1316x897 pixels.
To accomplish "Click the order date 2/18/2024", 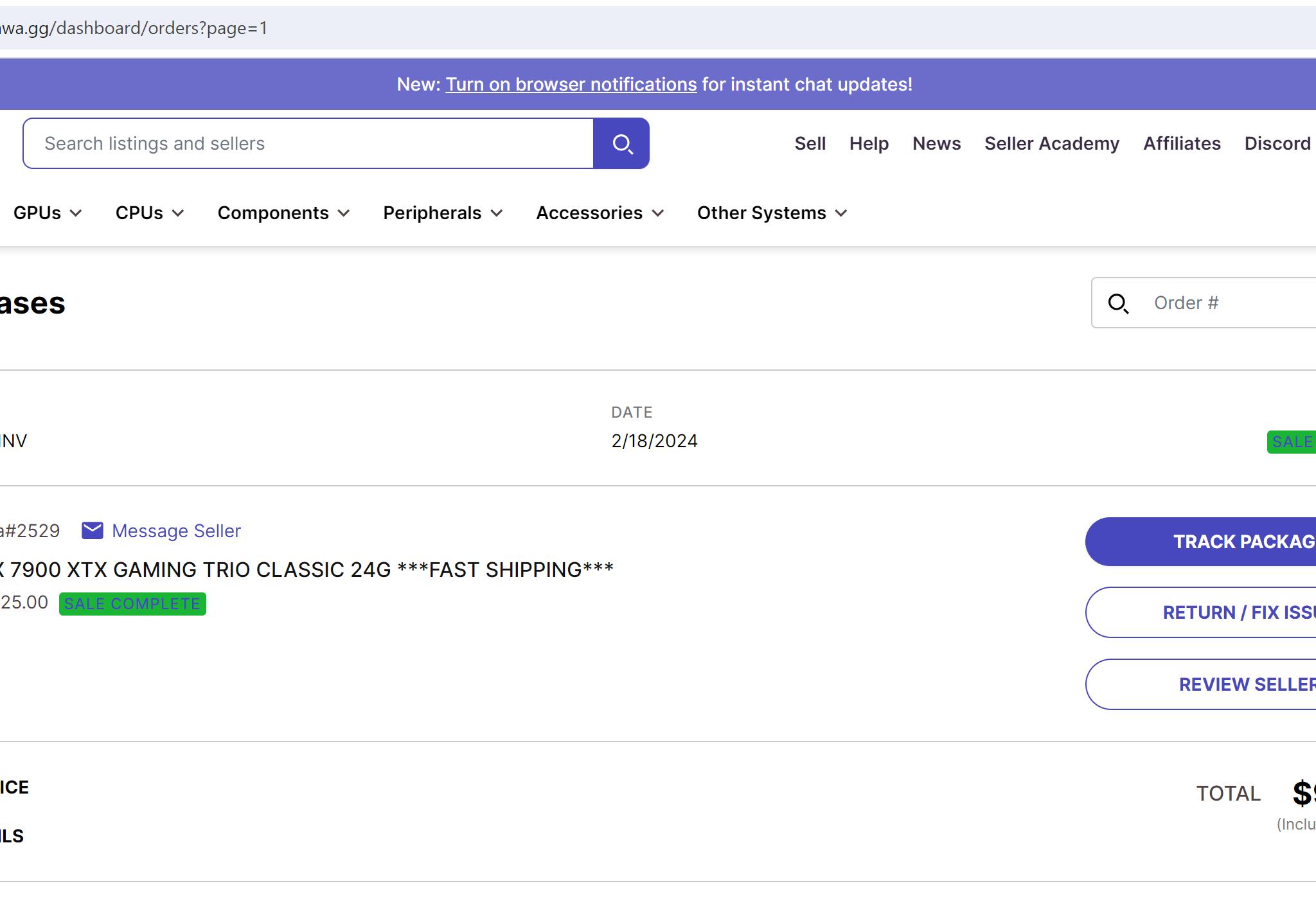I will click(654, 441).
